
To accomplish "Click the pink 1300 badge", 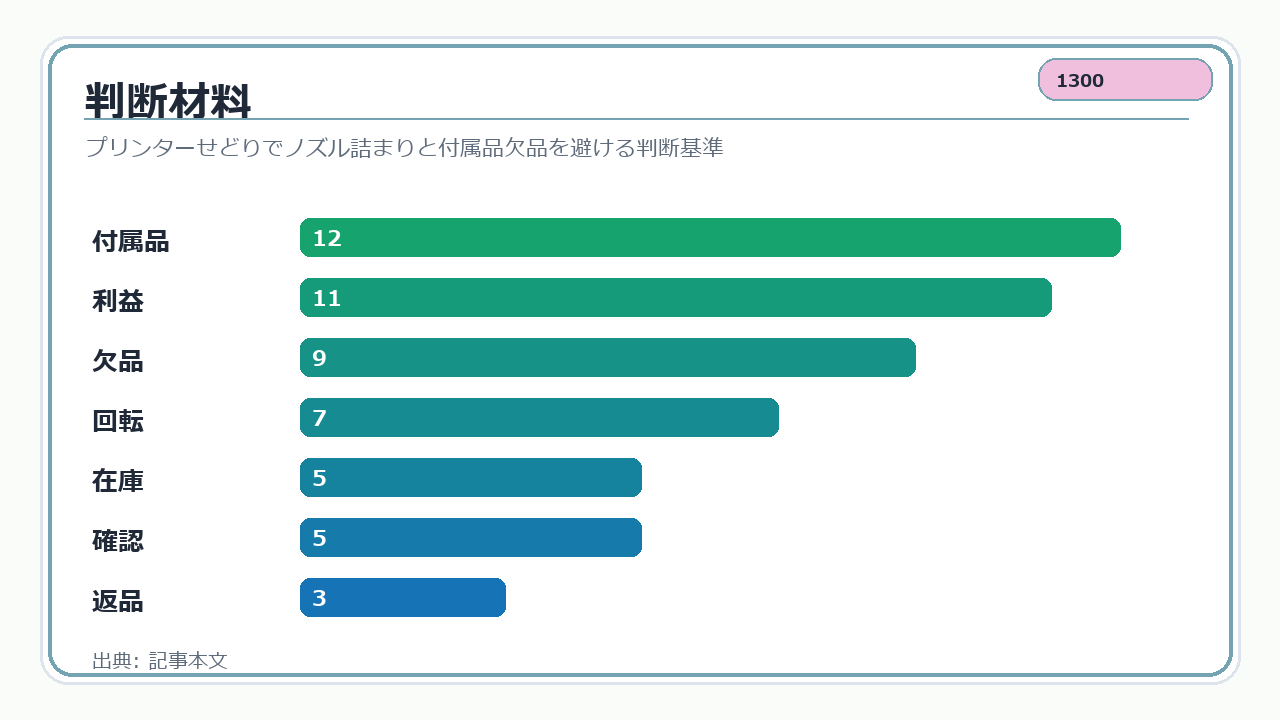I will pyautogui.click(x=1125, y=80).
